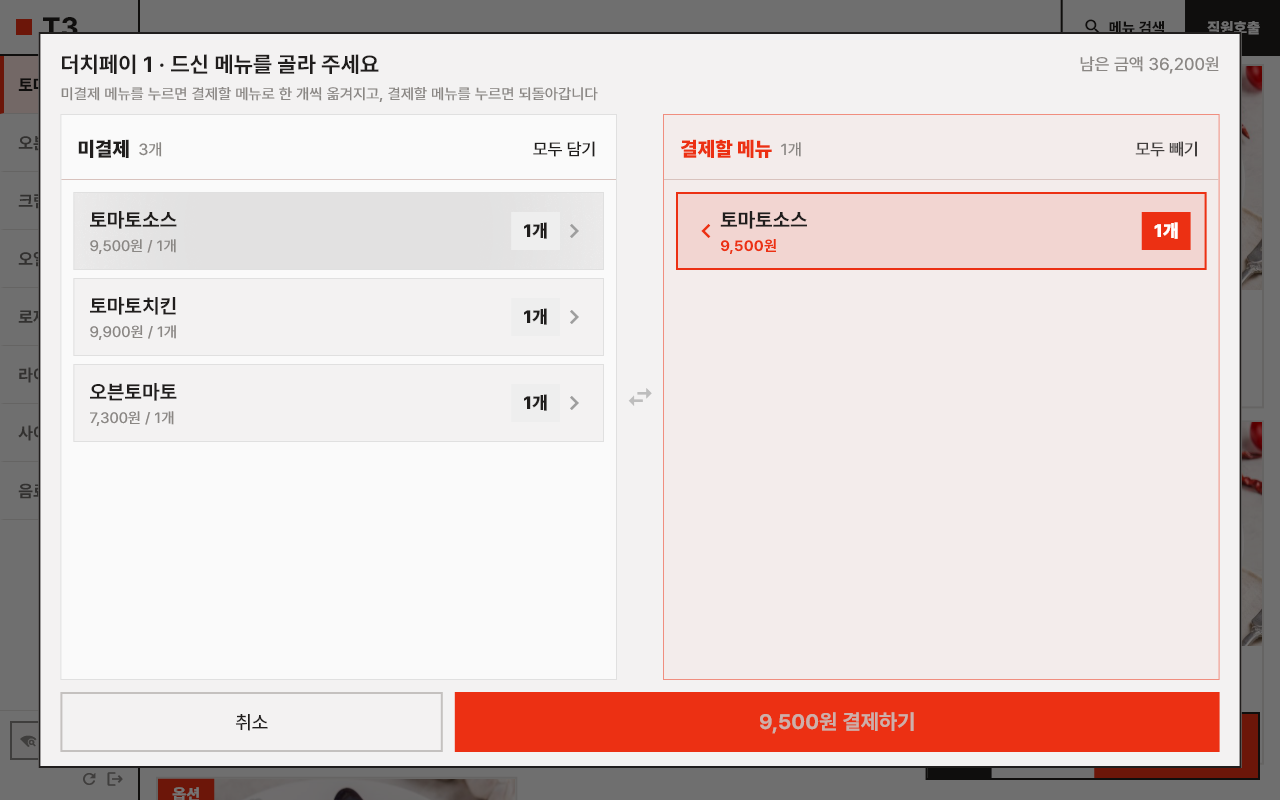This screenshot has height=800, width=1280.
Task: Click the 모두 담기 link
Action: point(564,149)
